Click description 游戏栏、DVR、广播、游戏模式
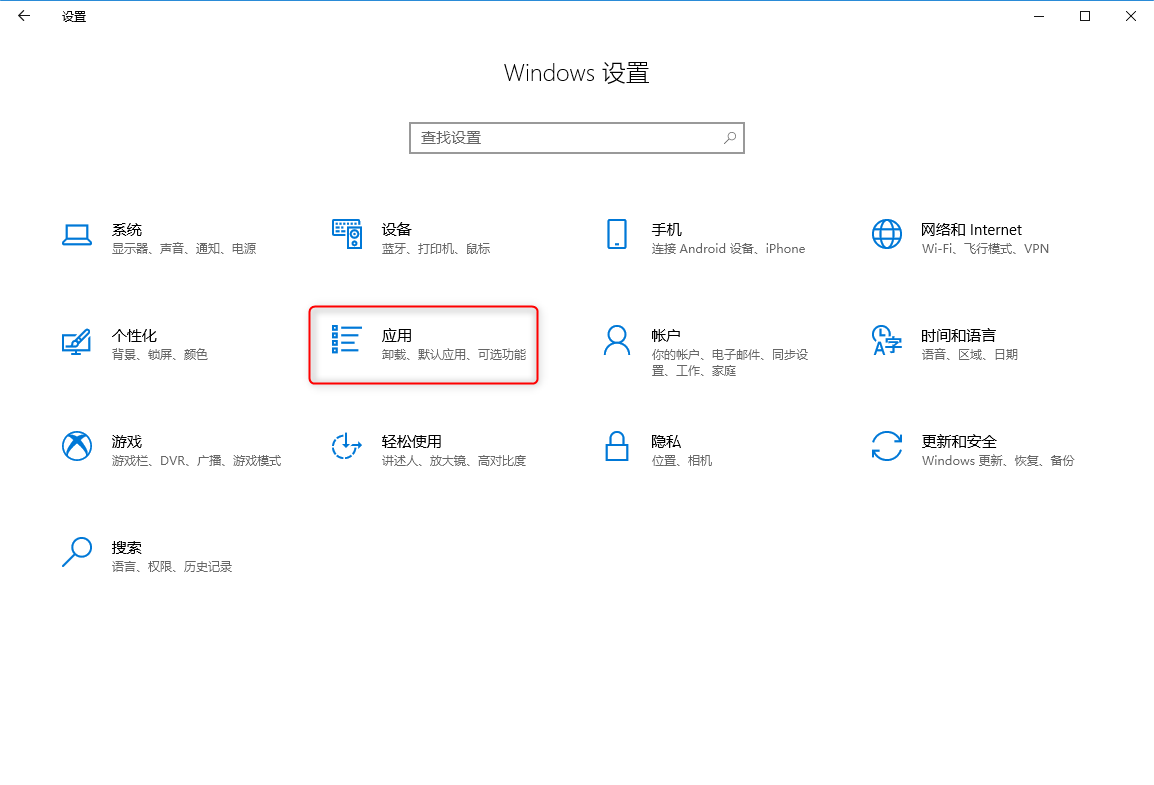The width and height of the screenshot is (1154, 785). [x=197, y=461]
